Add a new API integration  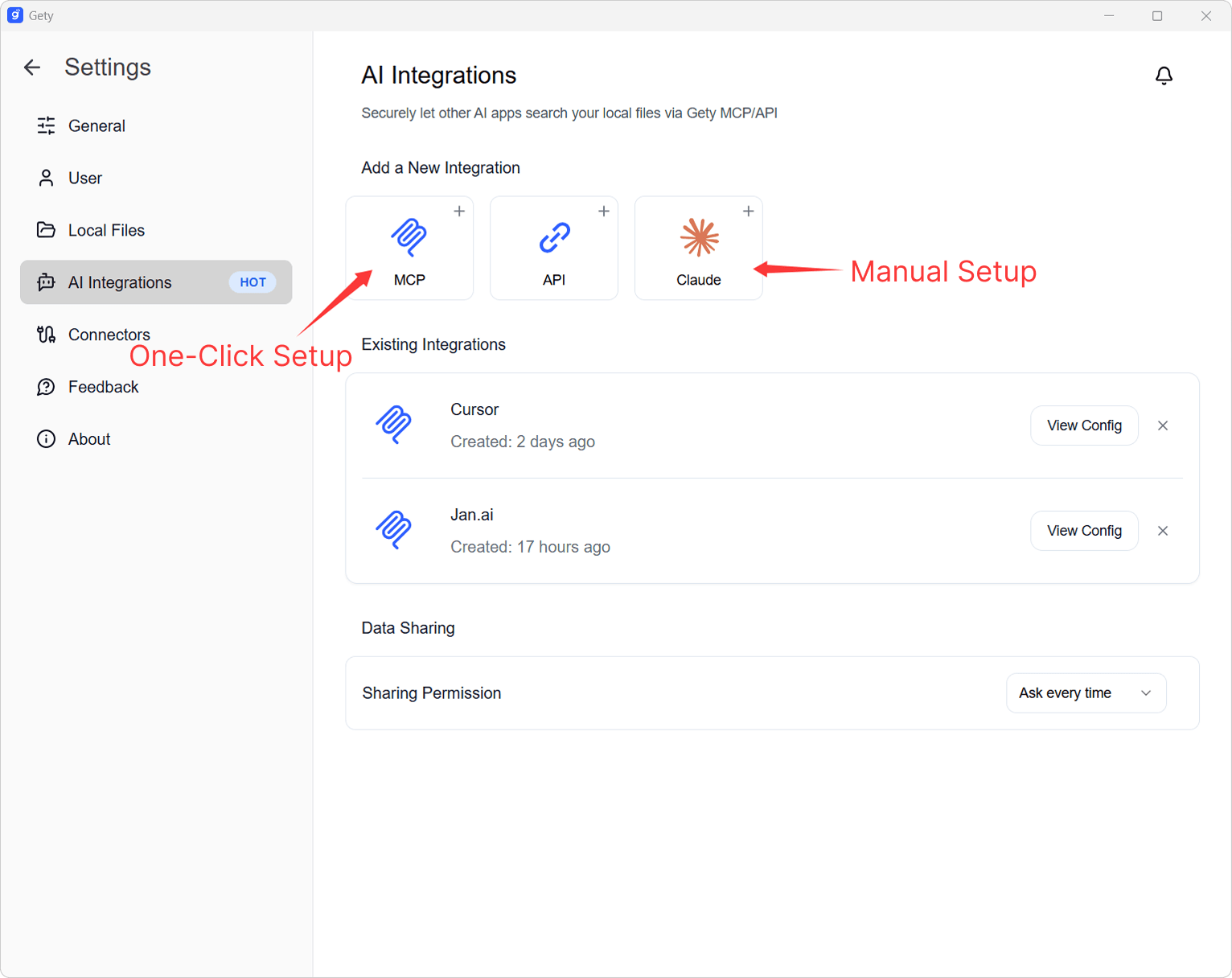(x=554, y=248)
